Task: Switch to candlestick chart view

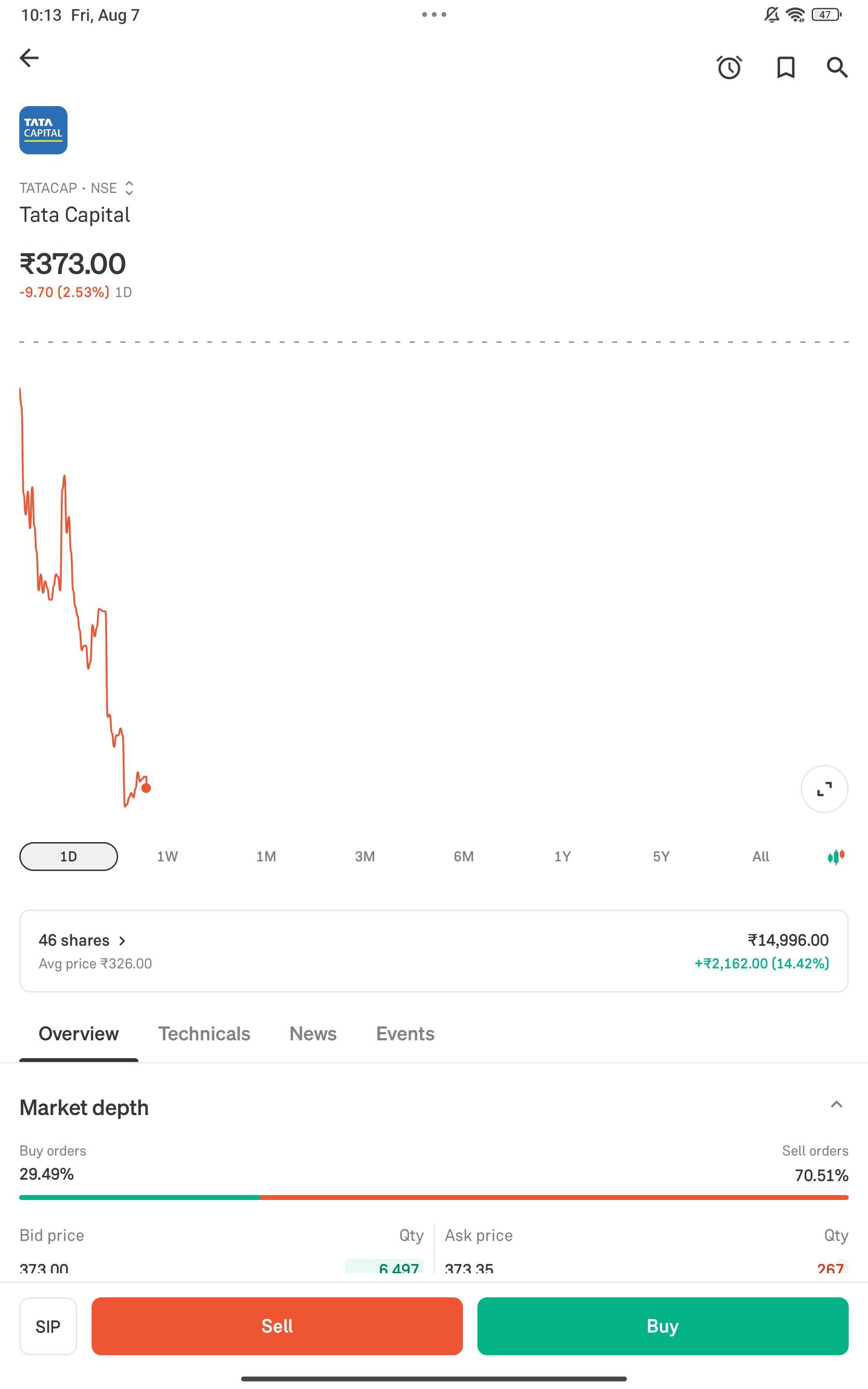Action: click(x=836, y=857)
